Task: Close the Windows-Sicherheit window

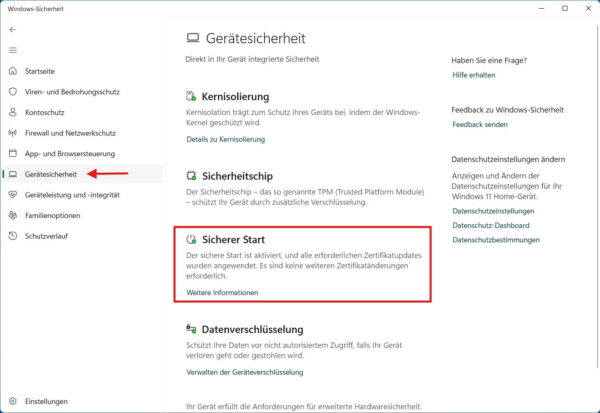Action: tap(588, 8)
